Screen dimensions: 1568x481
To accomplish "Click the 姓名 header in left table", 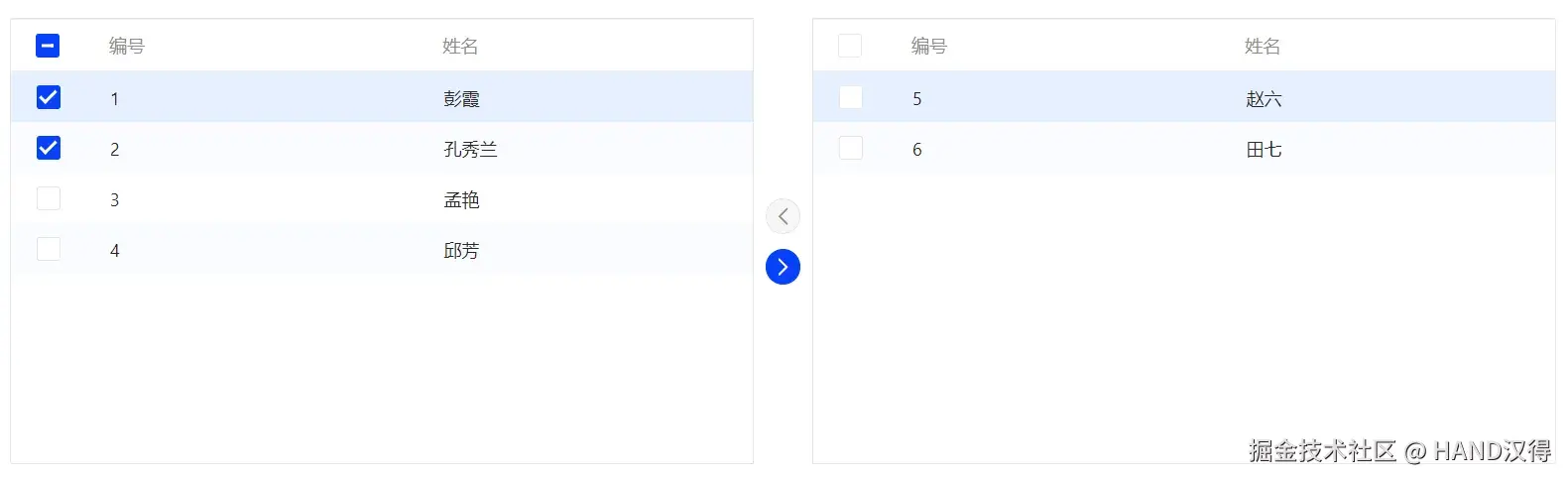I will click(x=460, y=47).
